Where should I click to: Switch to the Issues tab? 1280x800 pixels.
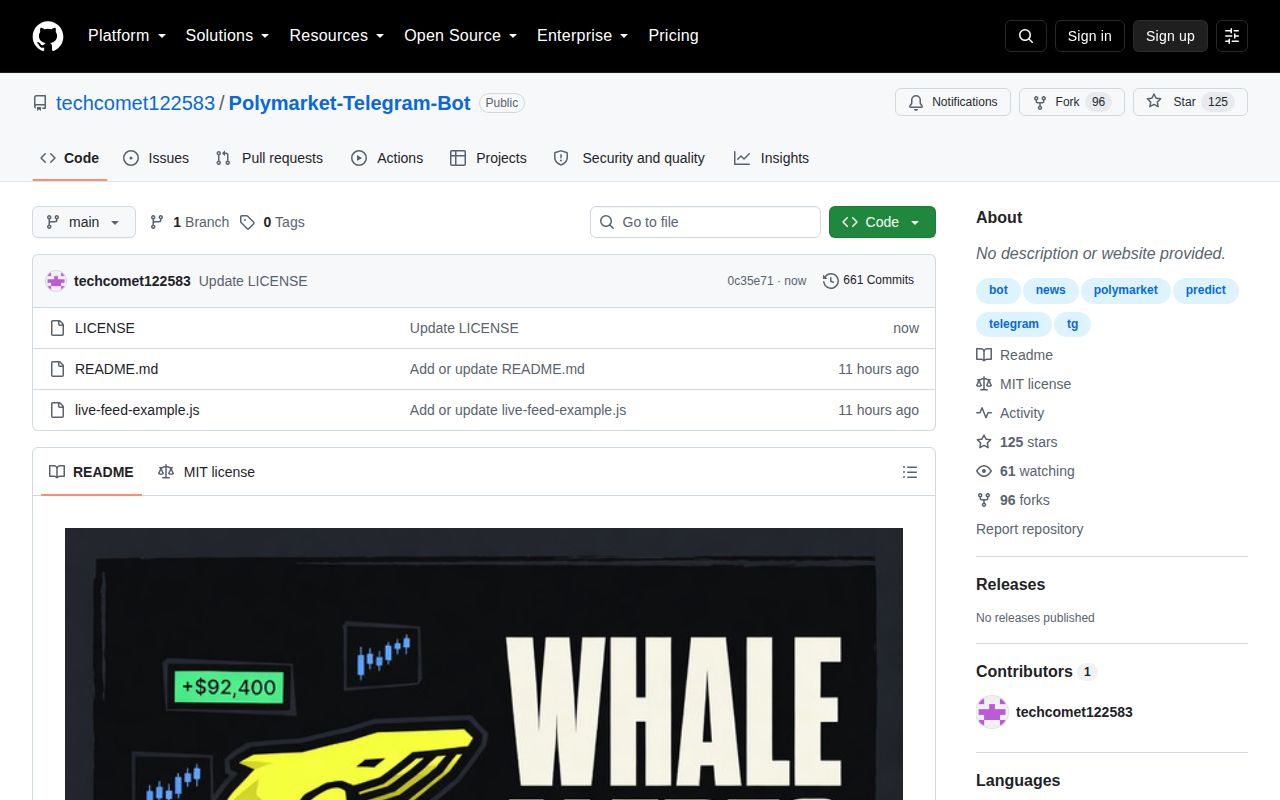click(x=156, y=158)
